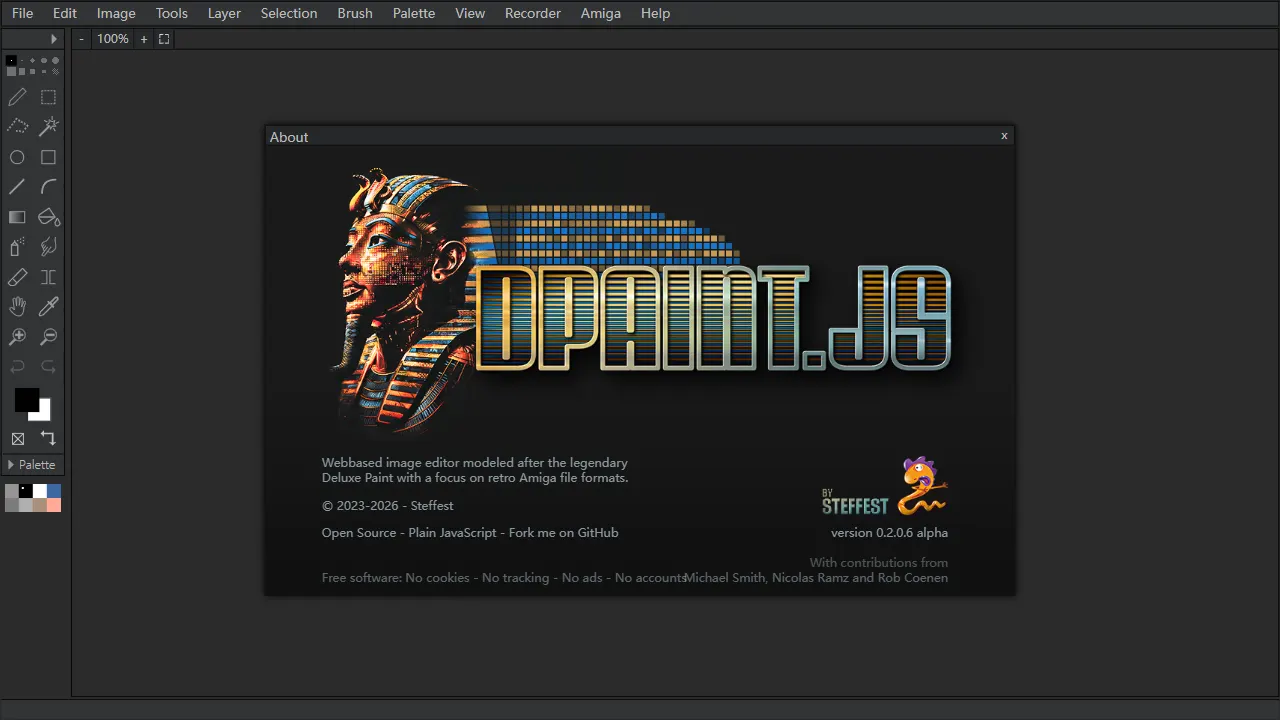Select the eraser tool
This screenshot has width=1280, height=720.
(x=17, y=277)
